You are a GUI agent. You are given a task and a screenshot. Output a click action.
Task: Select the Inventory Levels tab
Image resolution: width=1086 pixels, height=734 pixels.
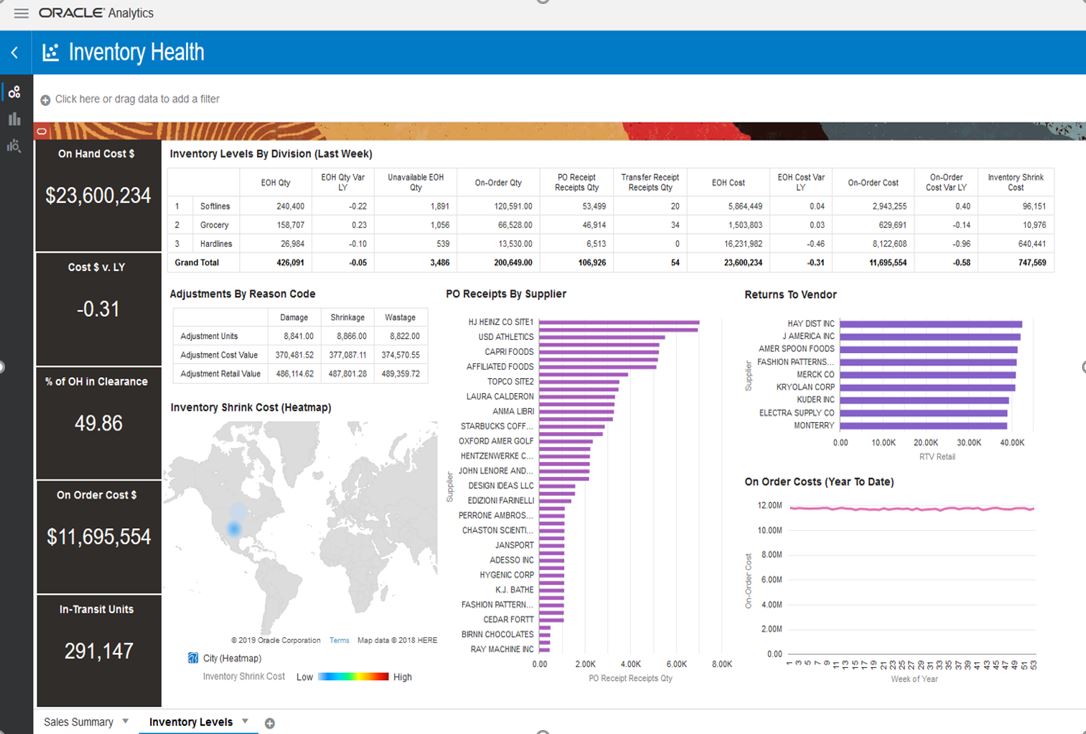[x=190, y=721]
